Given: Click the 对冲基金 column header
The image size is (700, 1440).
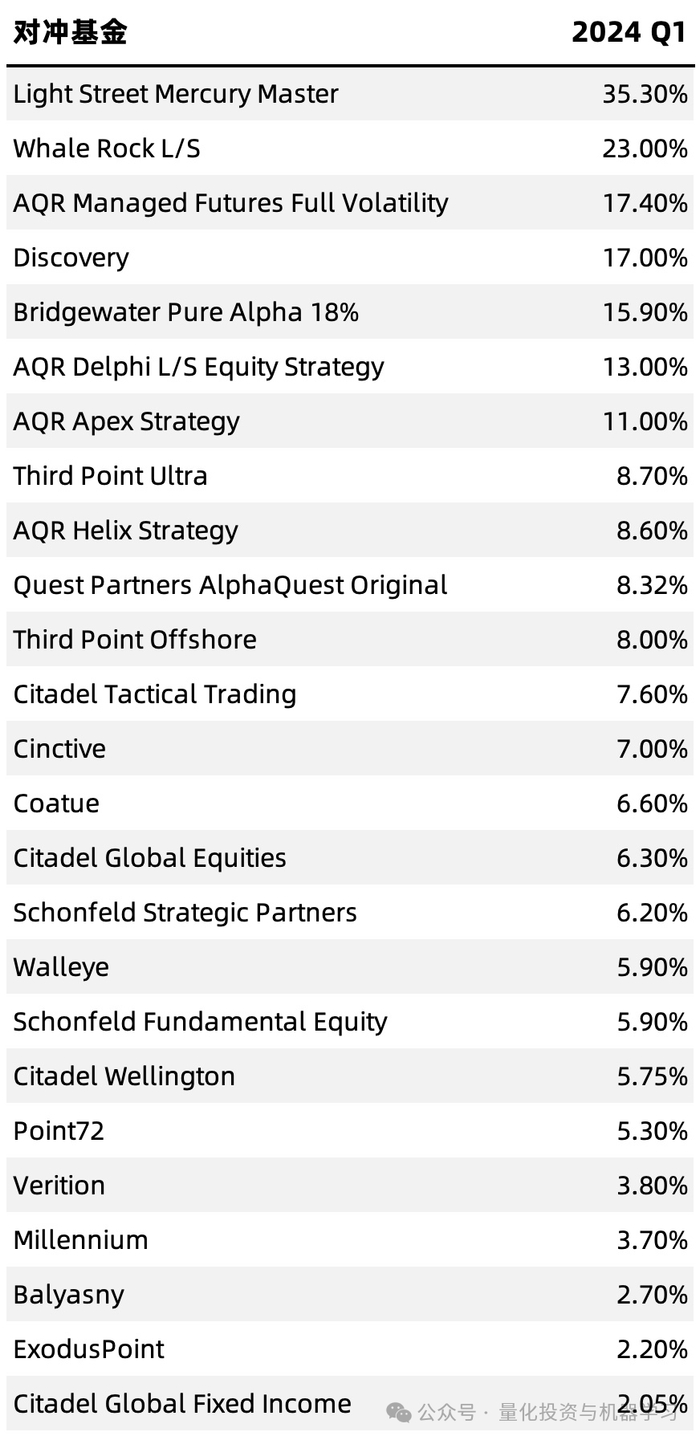Looking at the screenshot, I should [70, 32].
